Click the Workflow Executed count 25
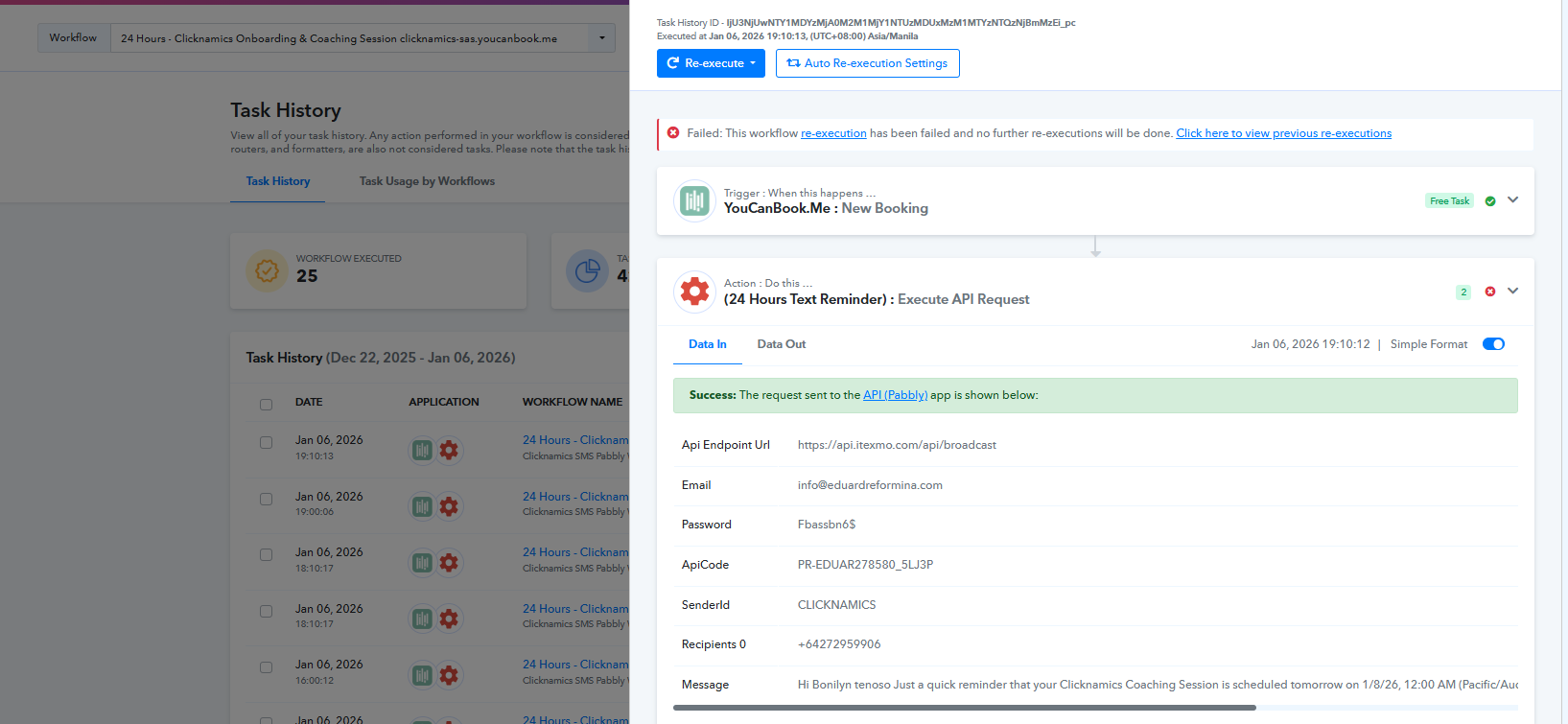The width and height of the screenshot is (1568, 724). pyautogui.click(x=307, y=276)
